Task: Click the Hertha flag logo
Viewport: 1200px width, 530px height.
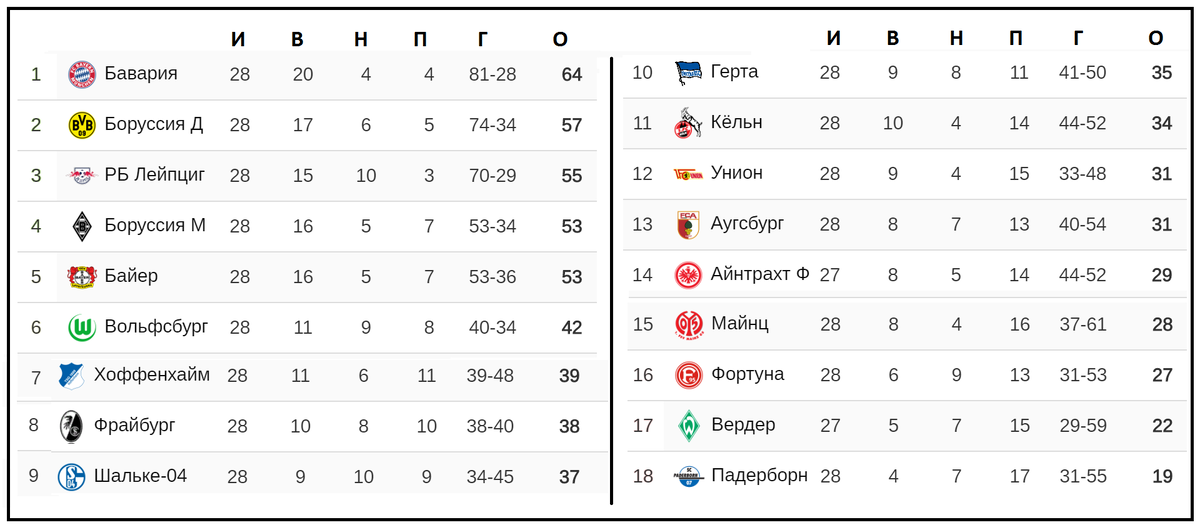Action: (x=688, y=73)
